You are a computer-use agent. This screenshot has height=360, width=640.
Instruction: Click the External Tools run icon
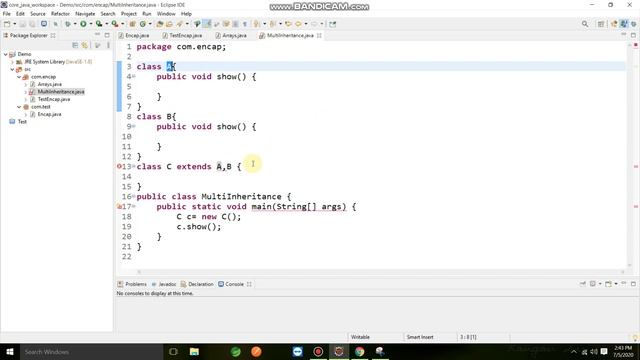click(x=115, y=24)
